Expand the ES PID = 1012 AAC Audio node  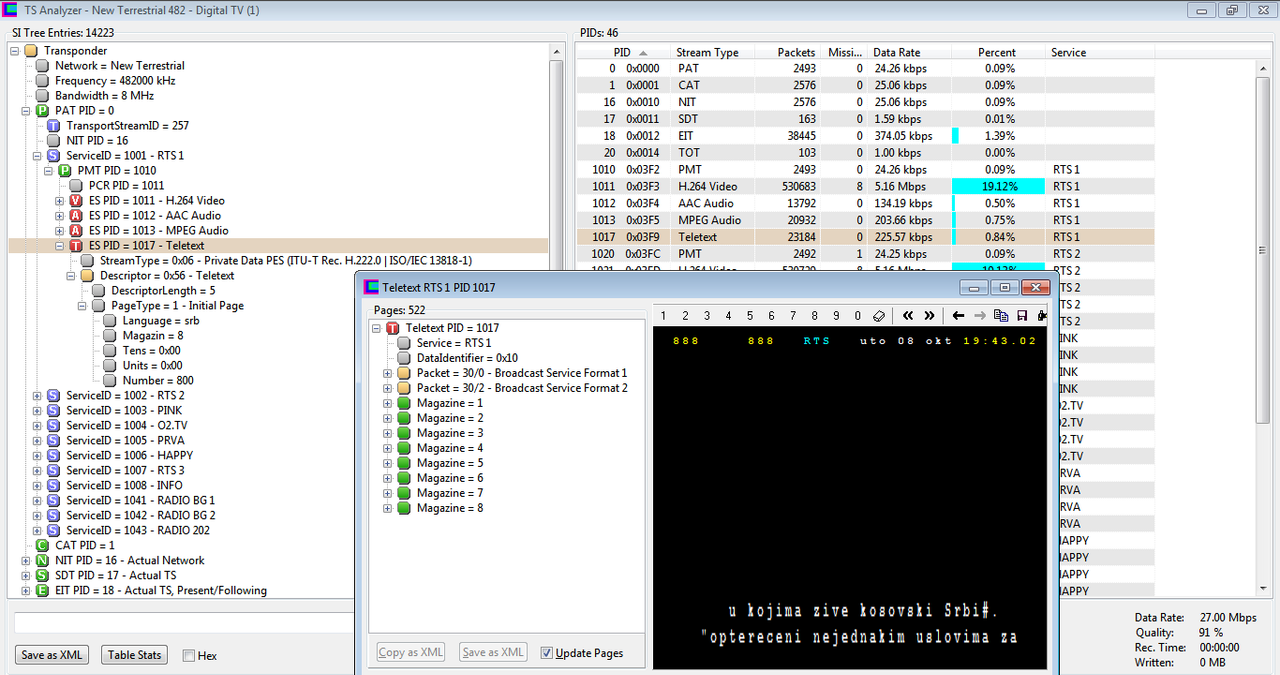pos(60,216)
